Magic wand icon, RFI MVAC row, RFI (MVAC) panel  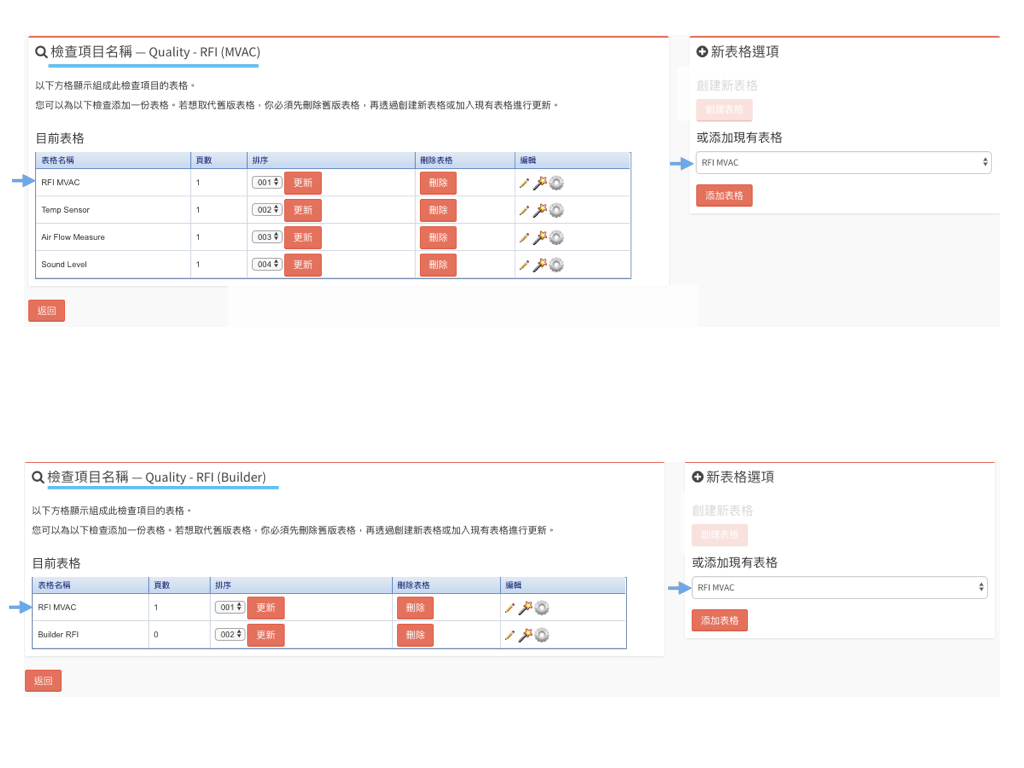point(539,183)
